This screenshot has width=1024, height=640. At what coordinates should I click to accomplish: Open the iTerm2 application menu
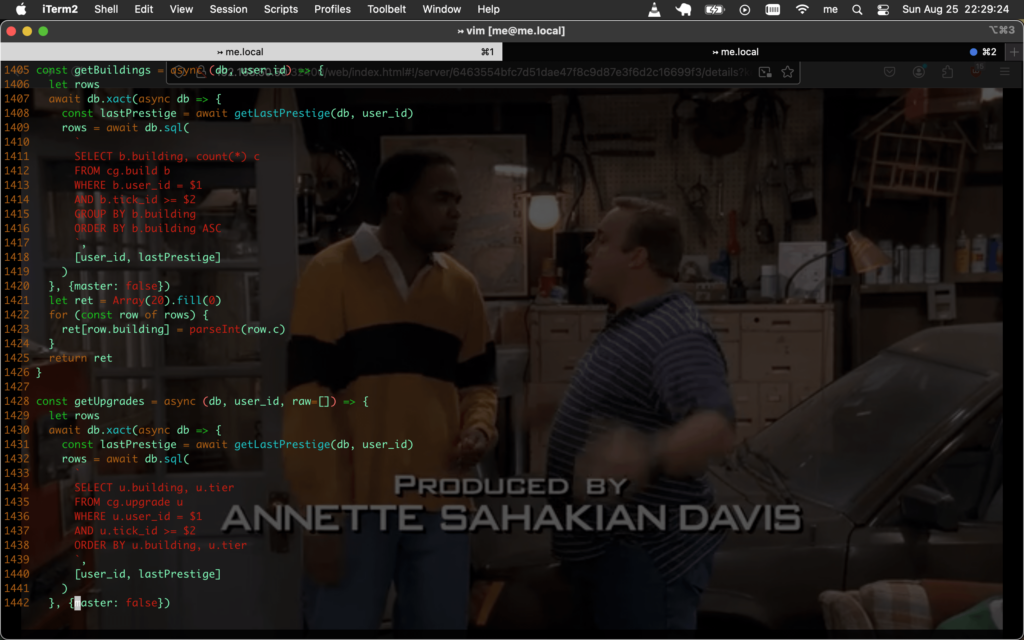tap(60, 9)
